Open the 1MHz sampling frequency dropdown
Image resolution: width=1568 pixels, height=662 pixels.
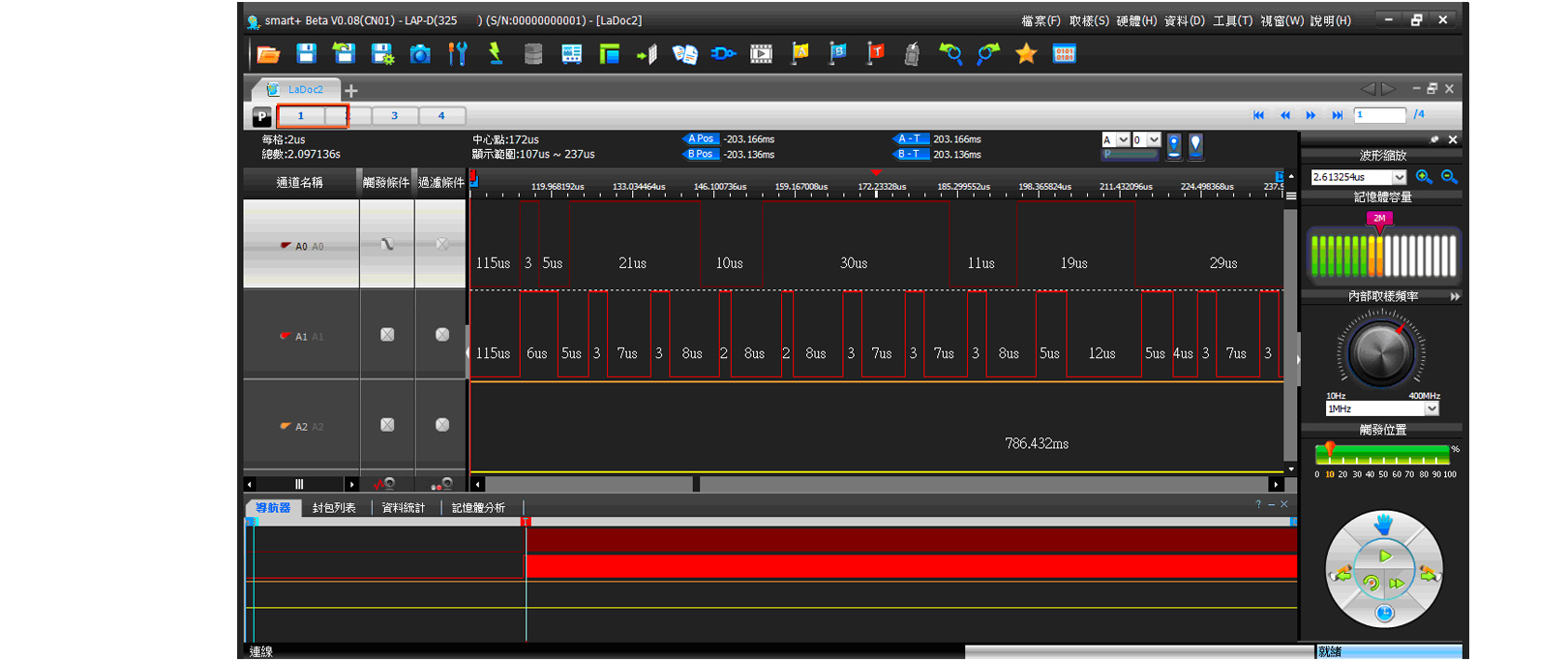click(x=1432, y=409)
